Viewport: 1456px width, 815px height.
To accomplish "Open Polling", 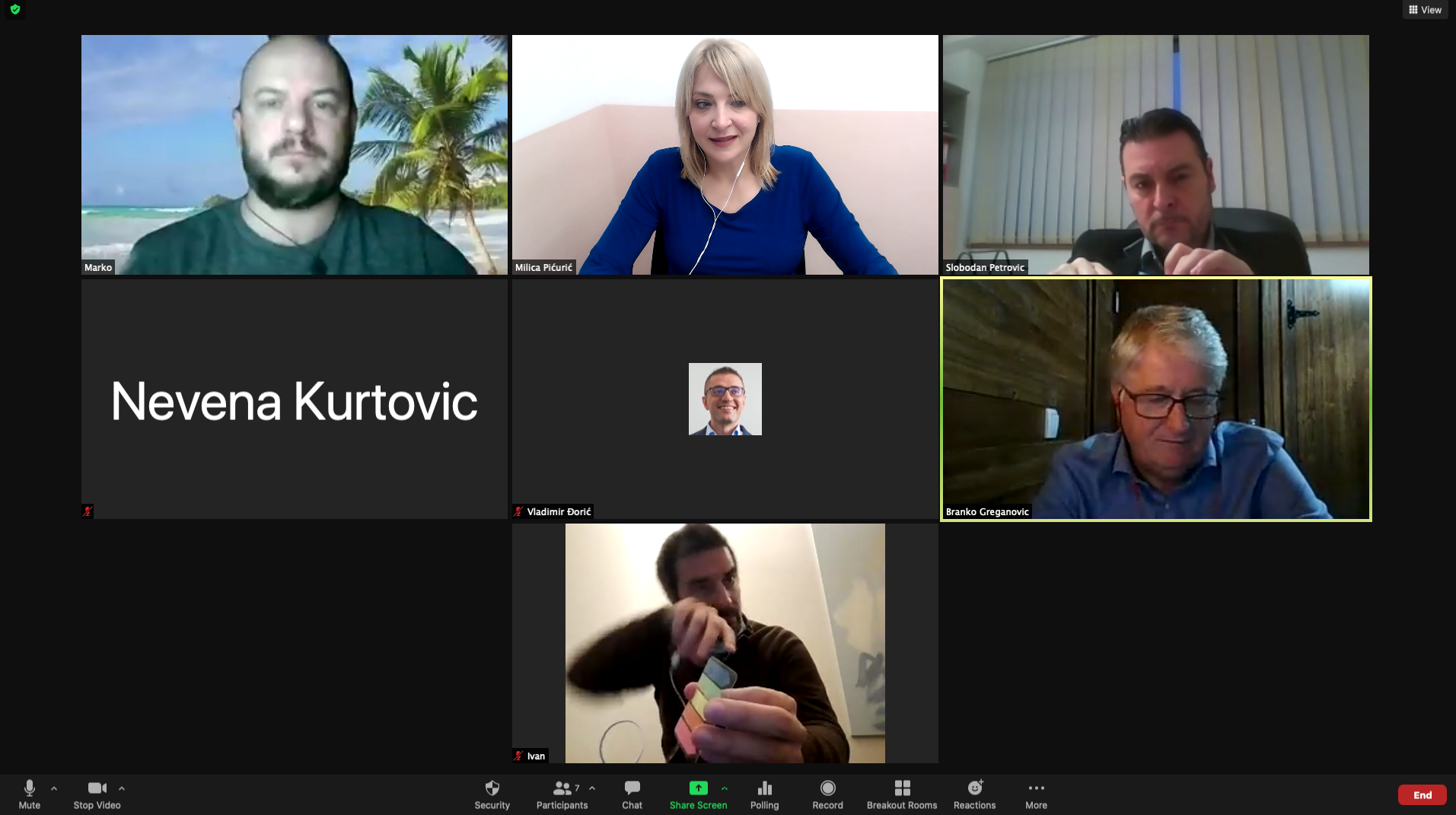I will [x=764, y=794].
